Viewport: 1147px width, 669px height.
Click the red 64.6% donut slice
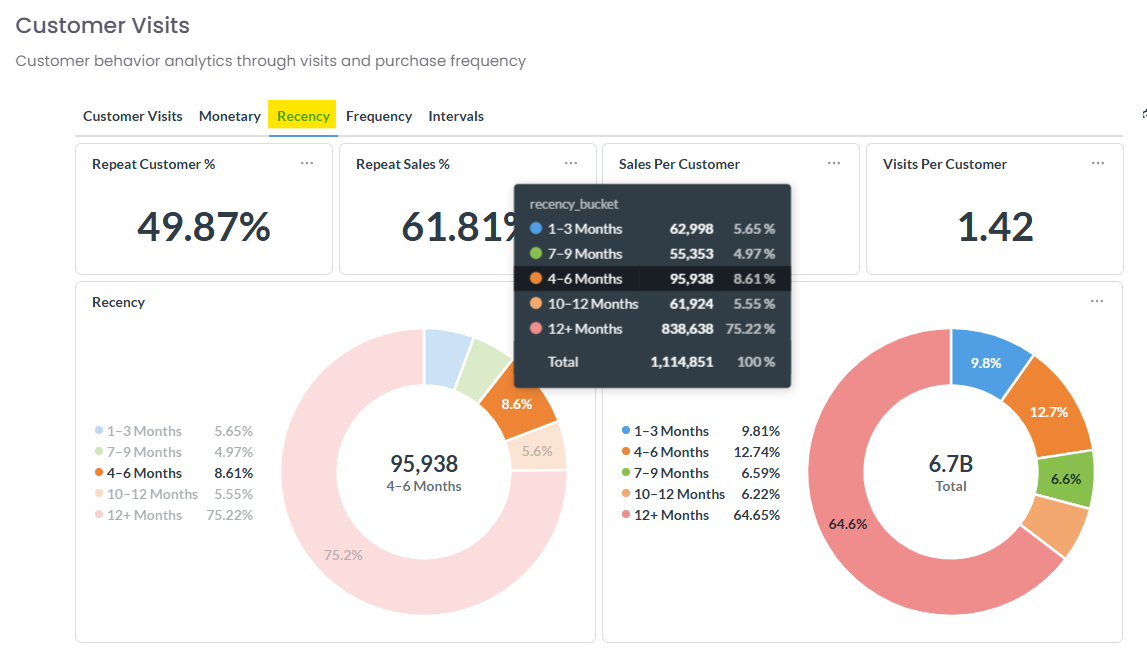848,524
